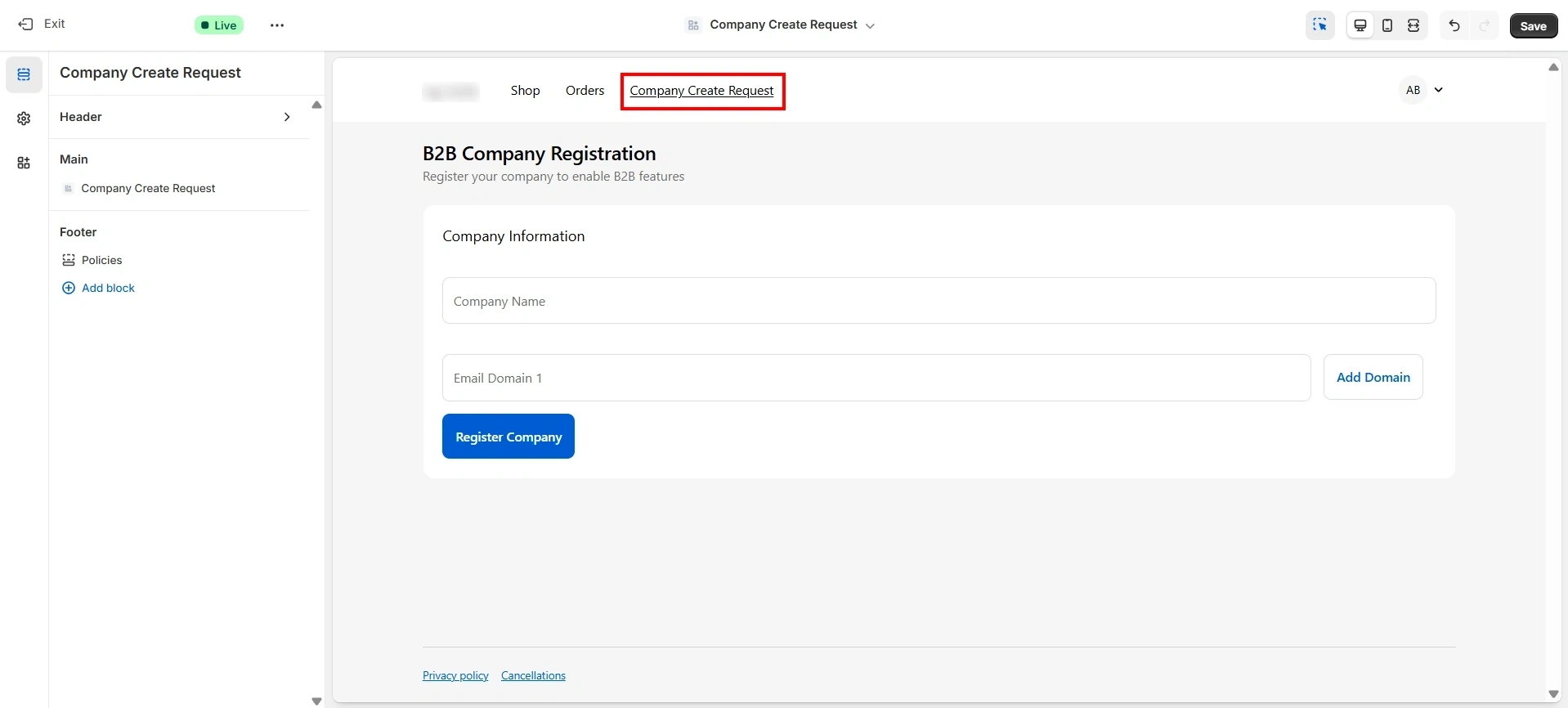This screenshot has width=1568, height=708.
Task: Click the Policies block icon
Action: (x=69, y=260)
